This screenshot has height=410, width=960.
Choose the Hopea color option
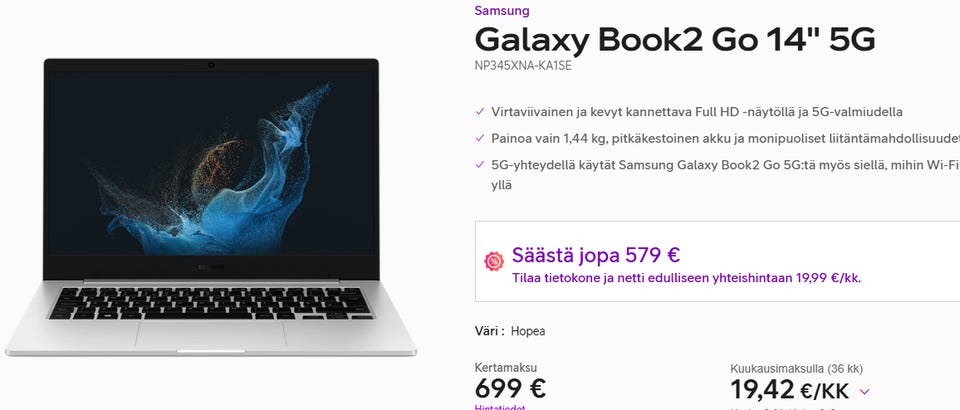point(528,331)
